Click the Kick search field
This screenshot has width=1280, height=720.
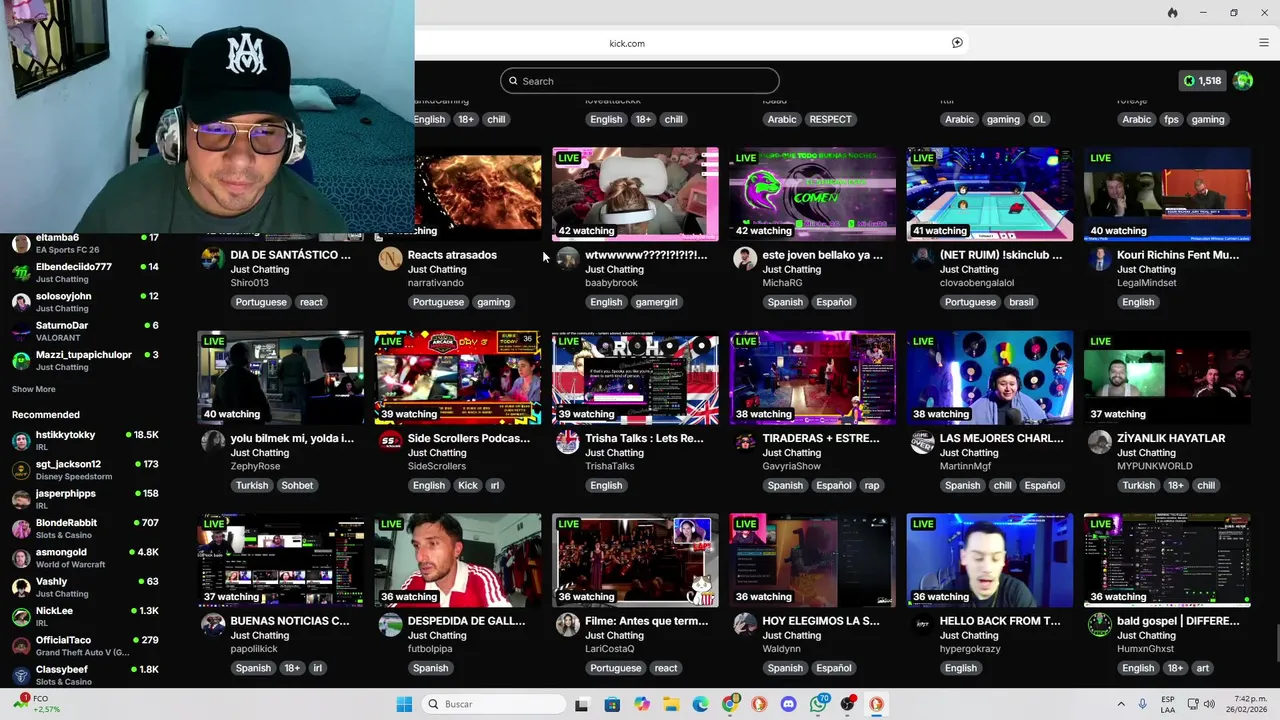[640, 81]
